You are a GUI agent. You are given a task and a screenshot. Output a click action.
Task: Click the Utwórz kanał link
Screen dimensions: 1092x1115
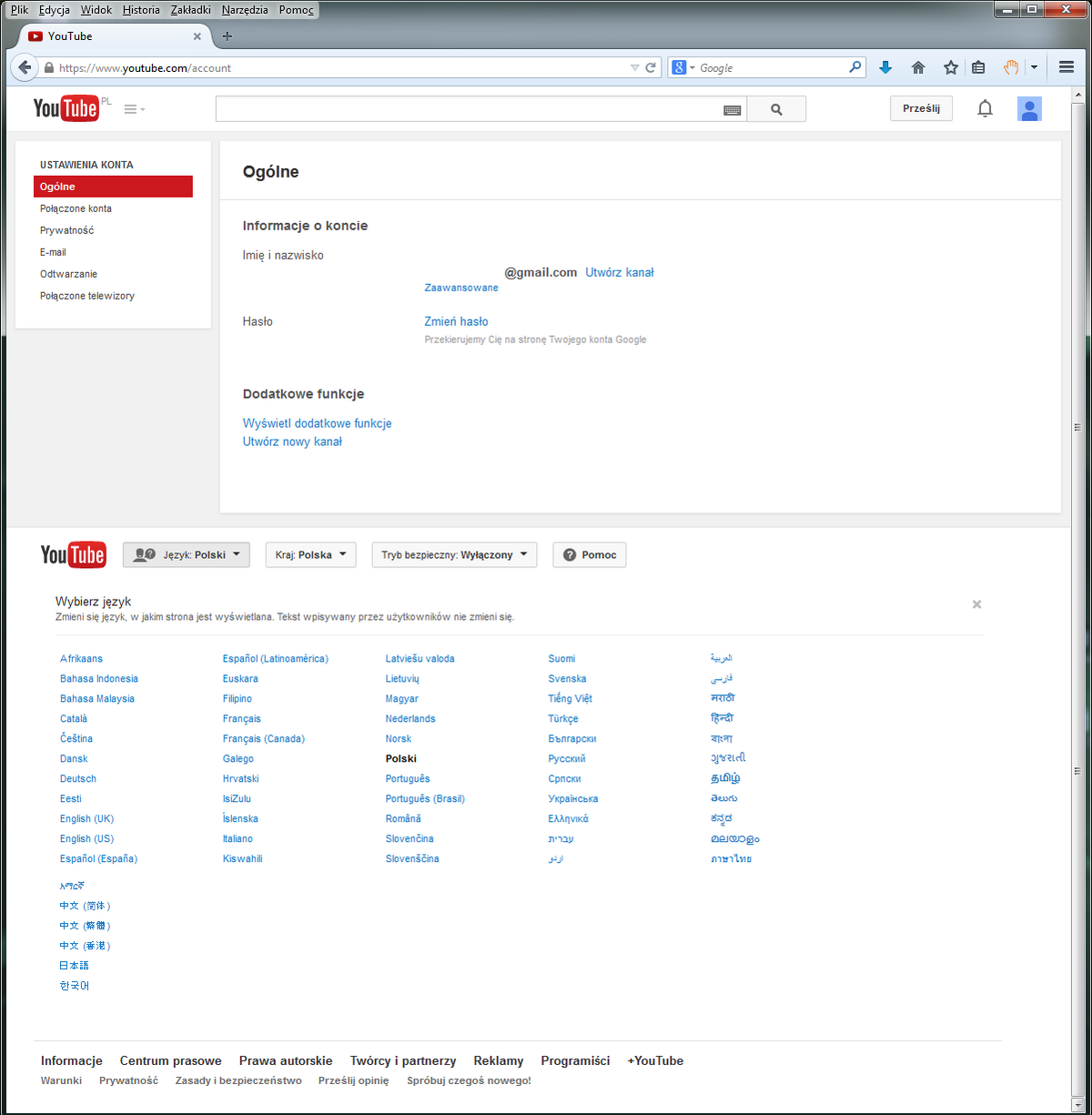click(620, 272)
